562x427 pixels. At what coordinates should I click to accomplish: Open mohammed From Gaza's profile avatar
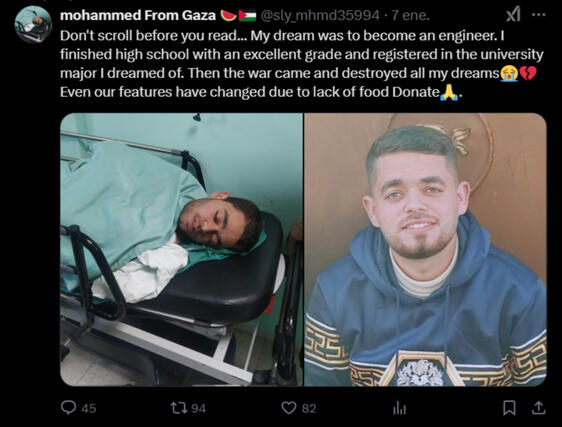point(33,25)
